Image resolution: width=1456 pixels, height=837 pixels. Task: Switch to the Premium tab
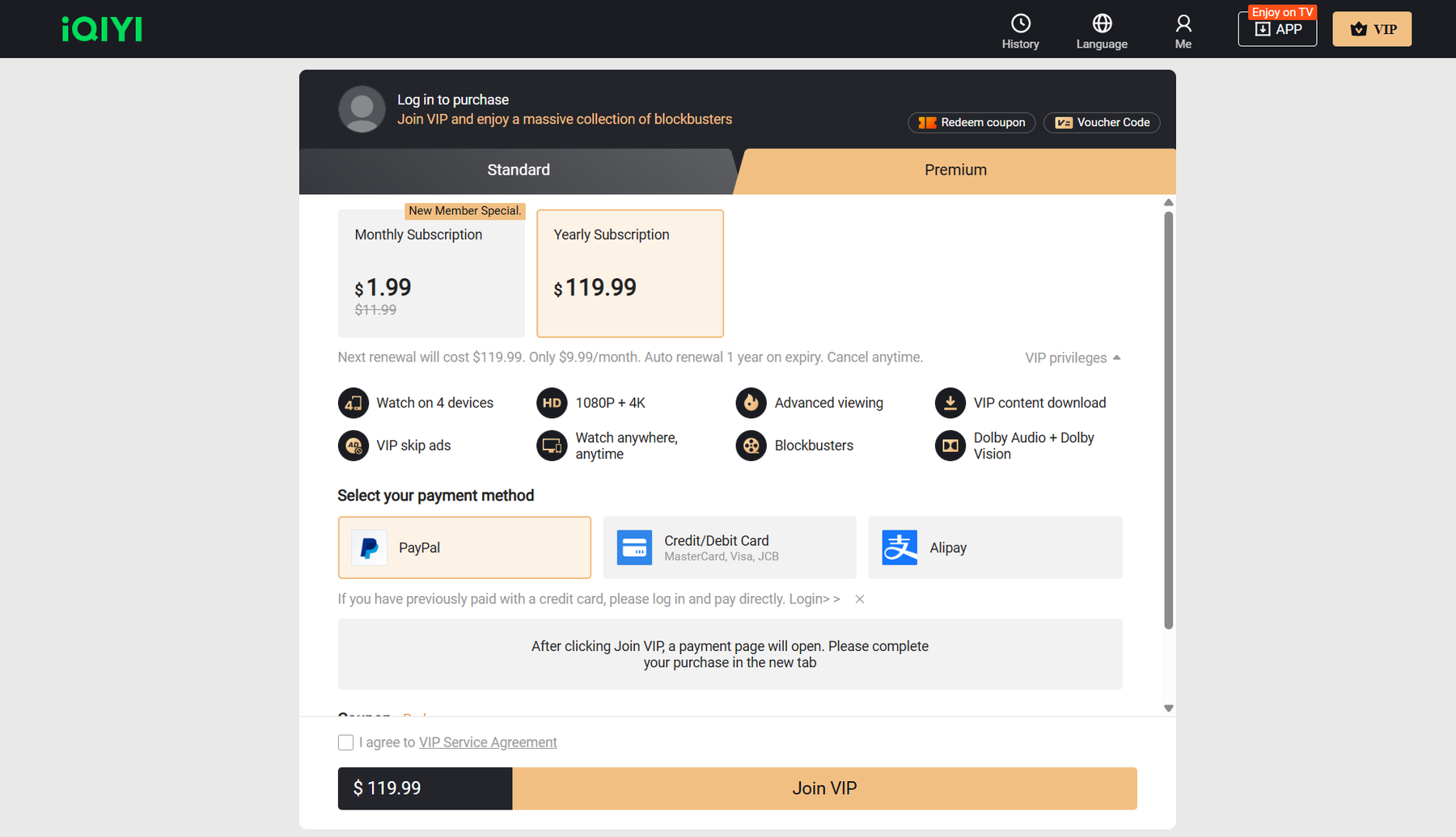pos(955,170)
